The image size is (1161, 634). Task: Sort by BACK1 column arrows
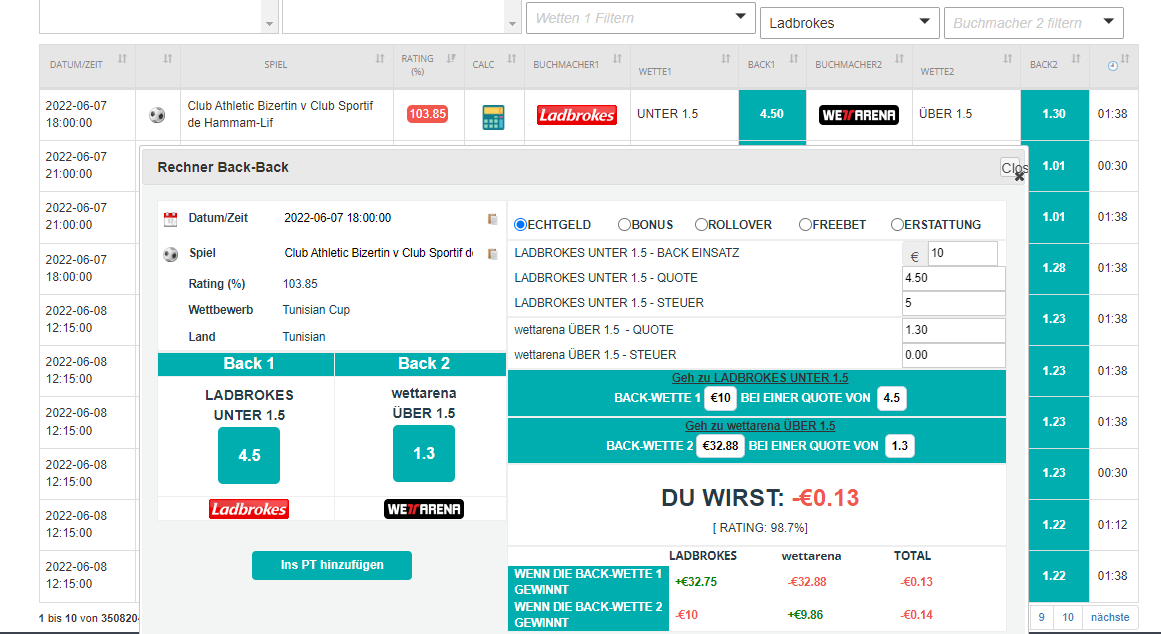(793, 59)
